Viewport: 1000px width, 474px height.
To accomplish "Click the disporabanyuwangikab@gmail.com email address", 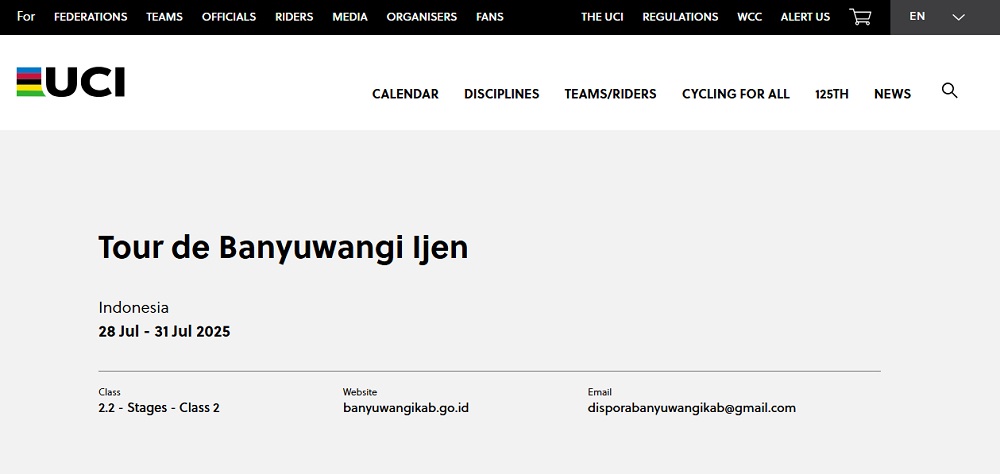I will point(692,408).
